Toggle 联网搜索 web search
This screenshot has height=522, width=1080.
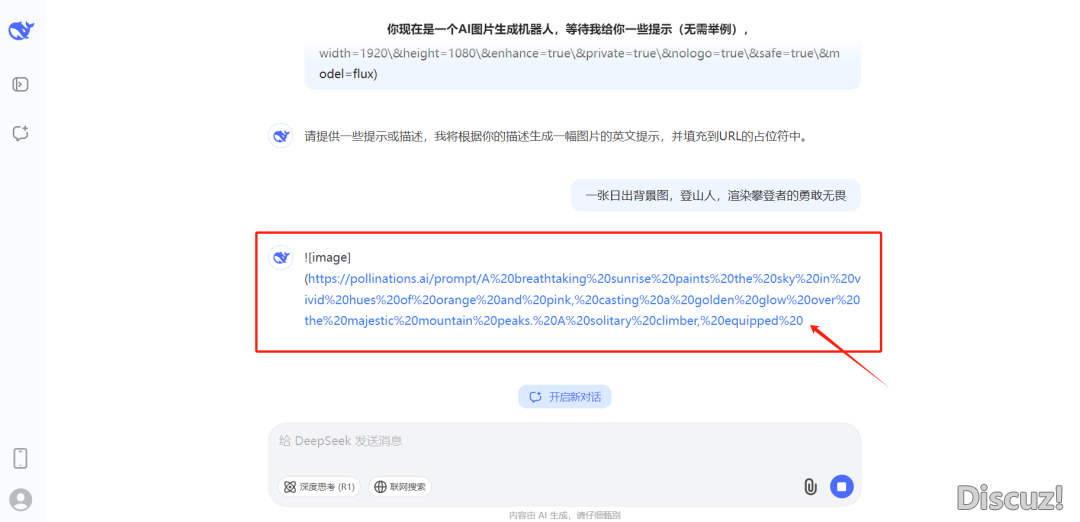click(399, 487)
